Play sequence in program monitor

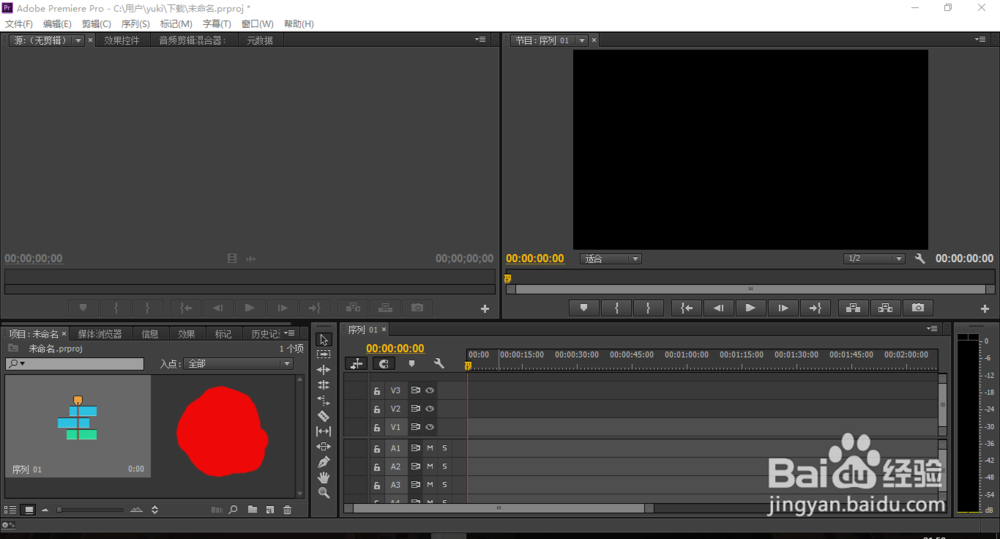click(x=750, y=308)
